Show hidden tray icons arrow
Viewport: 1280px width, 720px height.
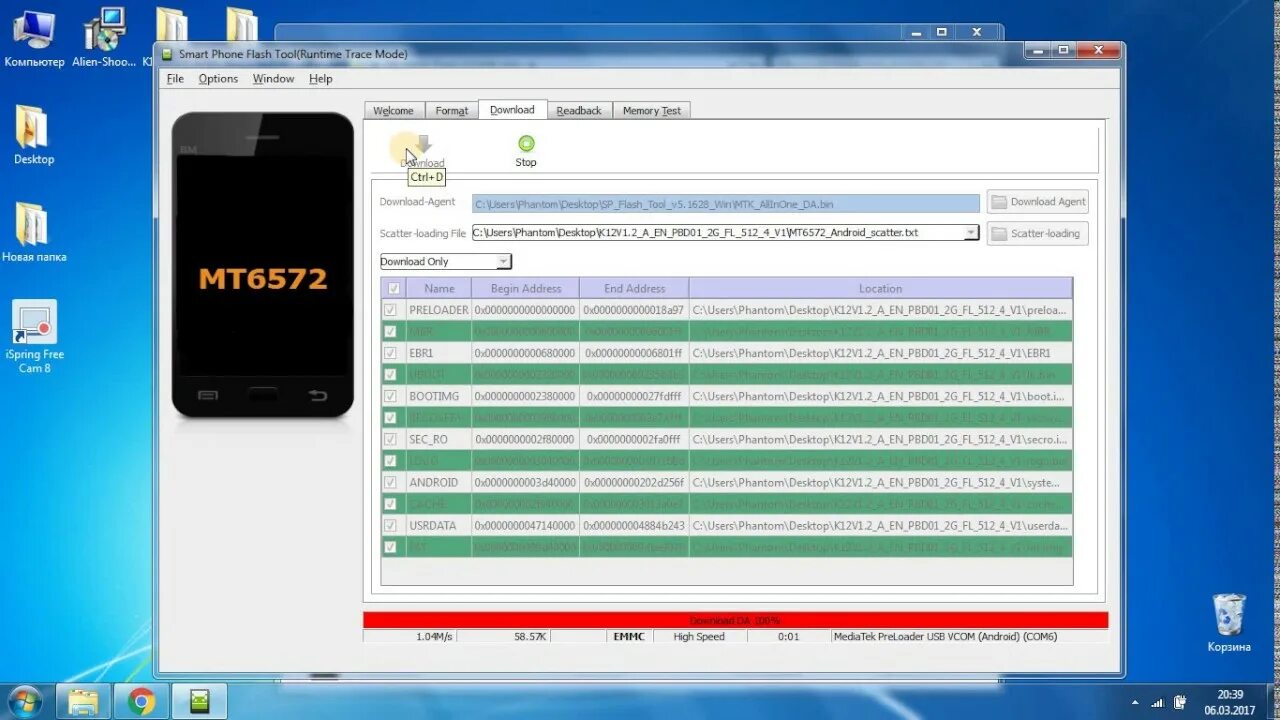(x=1135, y=703)
